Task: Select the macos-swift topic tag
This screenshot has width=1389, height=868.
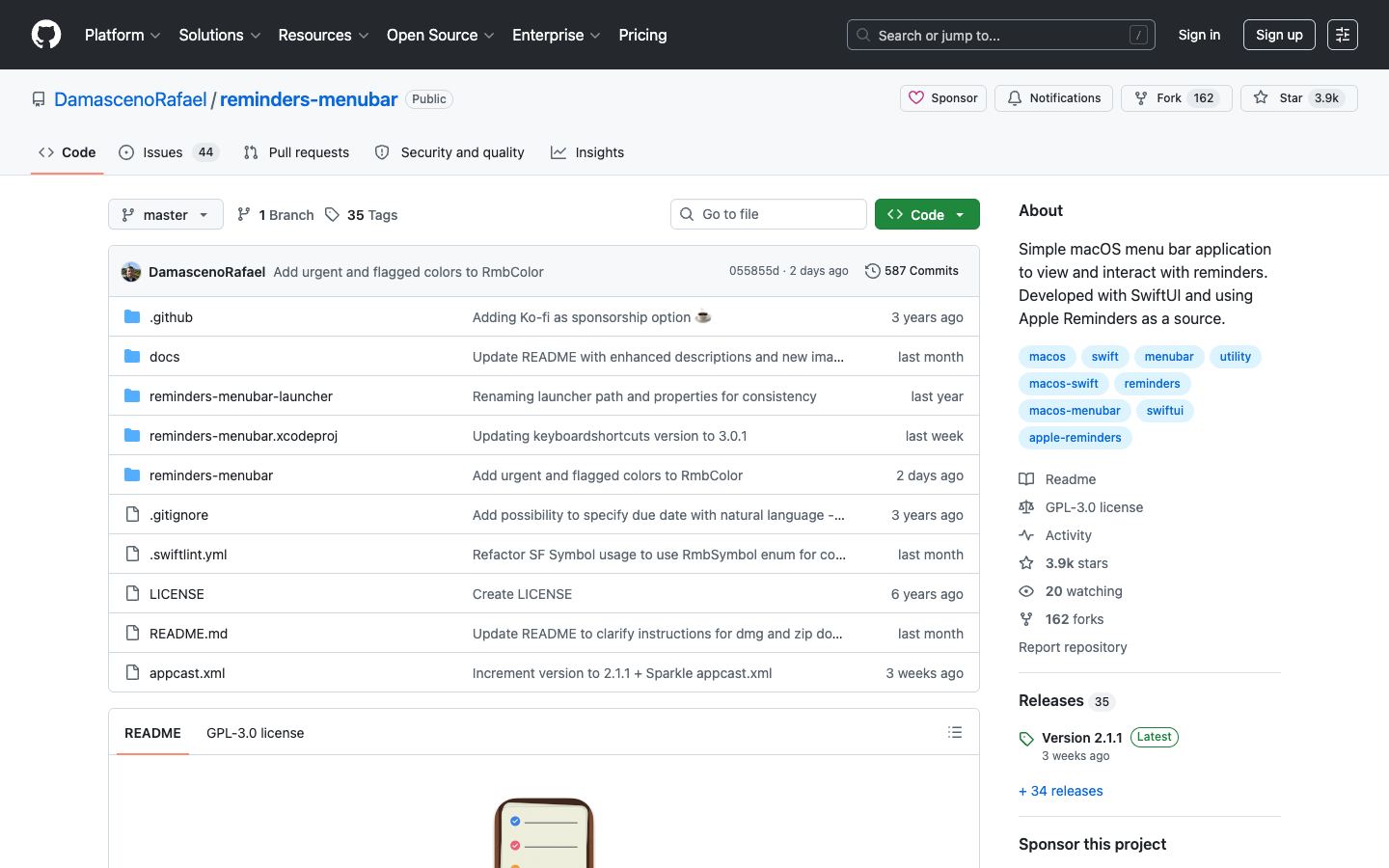Action: tap(1063, 384)
